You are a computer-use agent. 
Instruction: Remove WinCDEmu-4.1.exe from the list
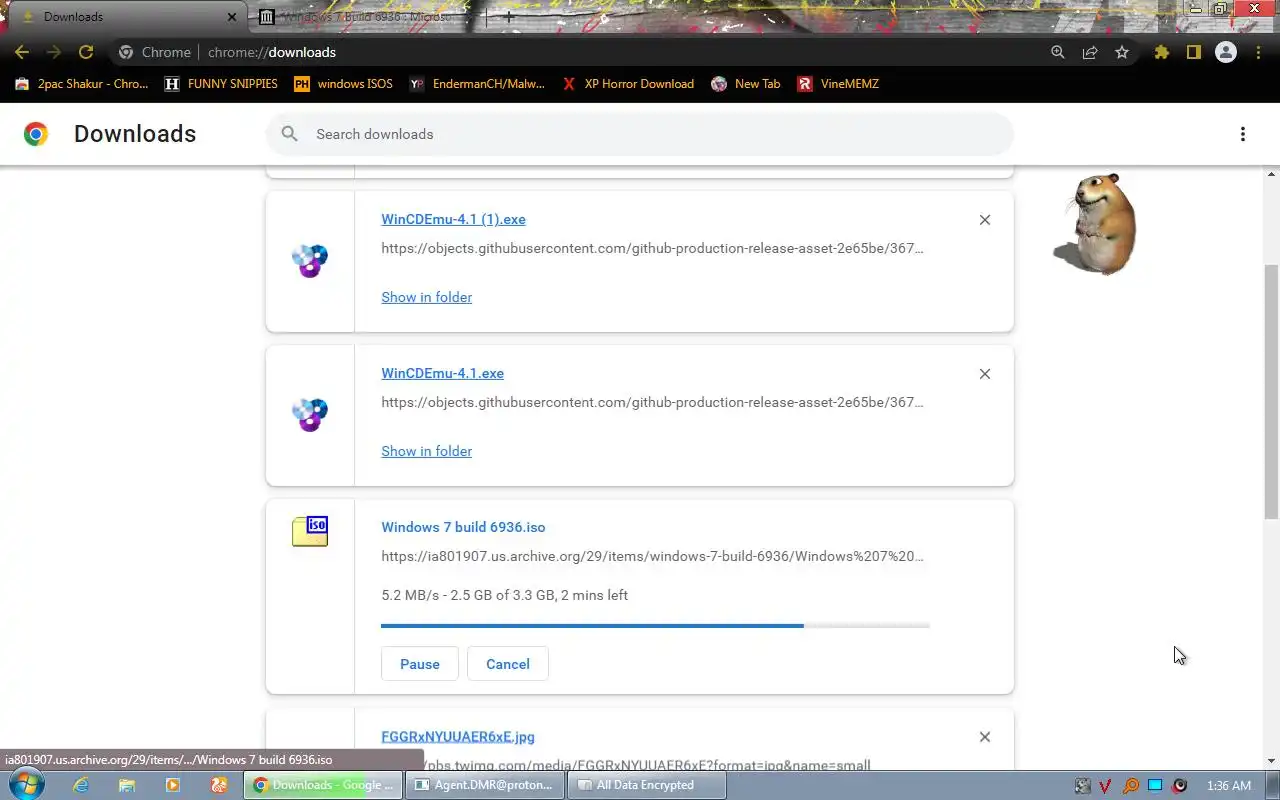pos(985,374)
